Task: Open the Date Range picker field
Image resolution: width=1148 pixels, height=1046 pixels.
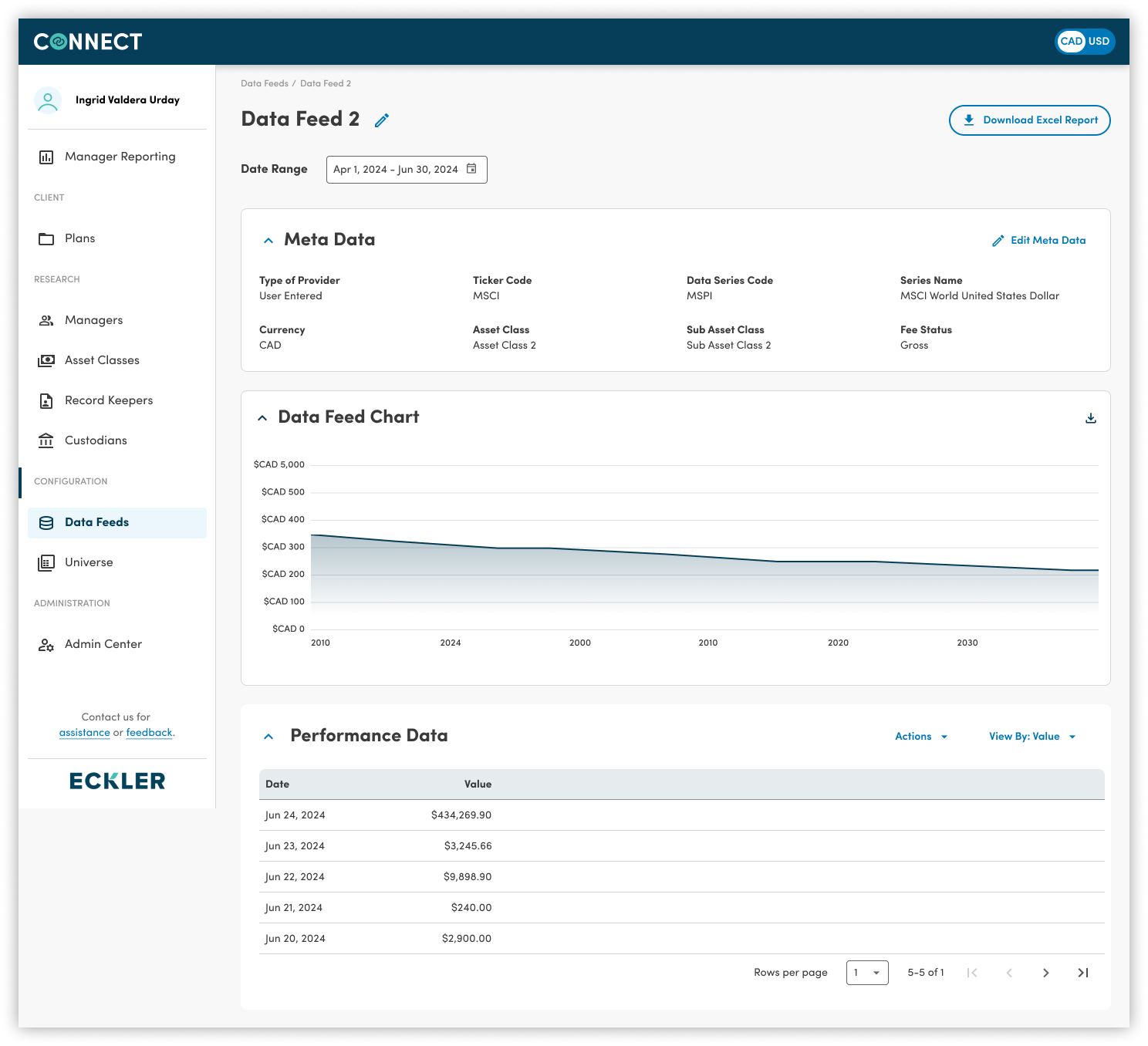Action: coord(407,170)
